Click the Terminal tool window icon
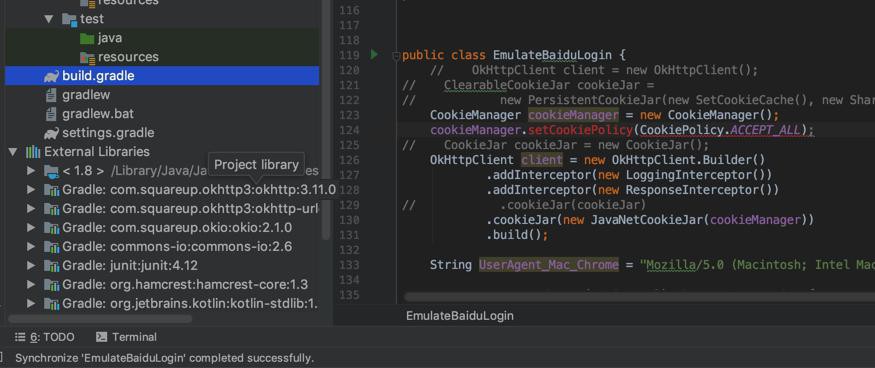The image size is (875, 368). coord(102,337)
